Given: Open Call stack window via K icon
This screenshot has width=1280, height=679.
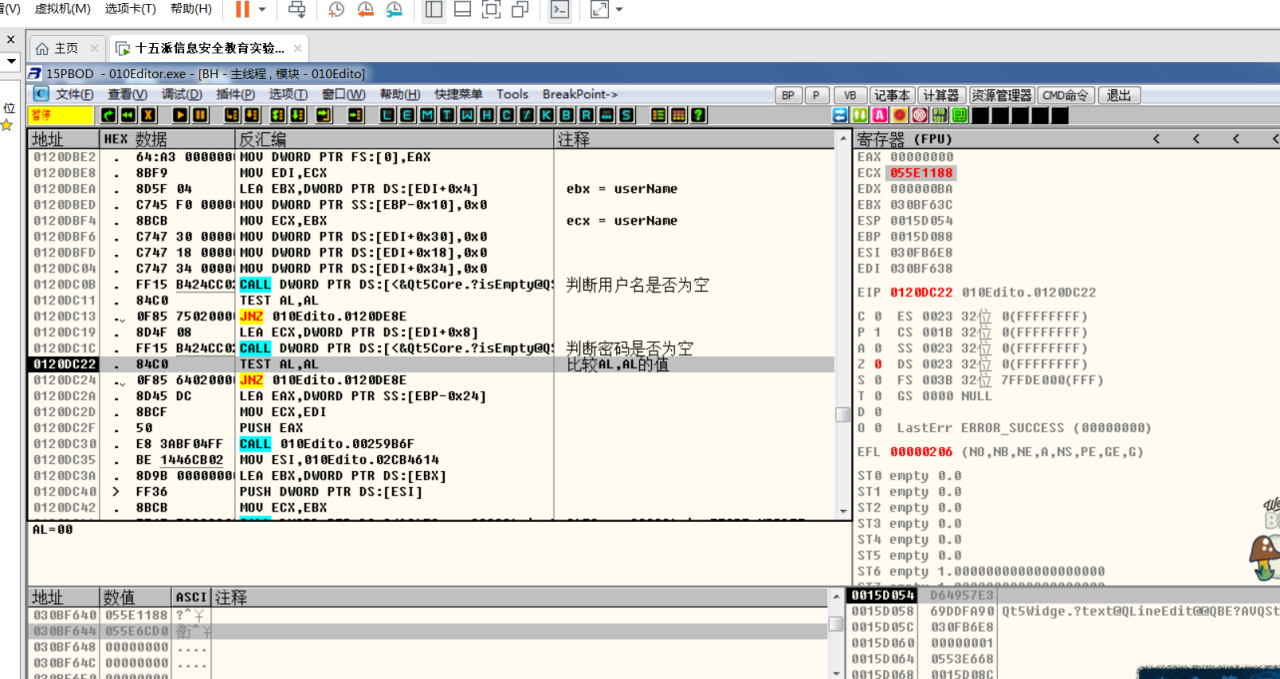Looking at the screenshot, I should tap(547, 115).
